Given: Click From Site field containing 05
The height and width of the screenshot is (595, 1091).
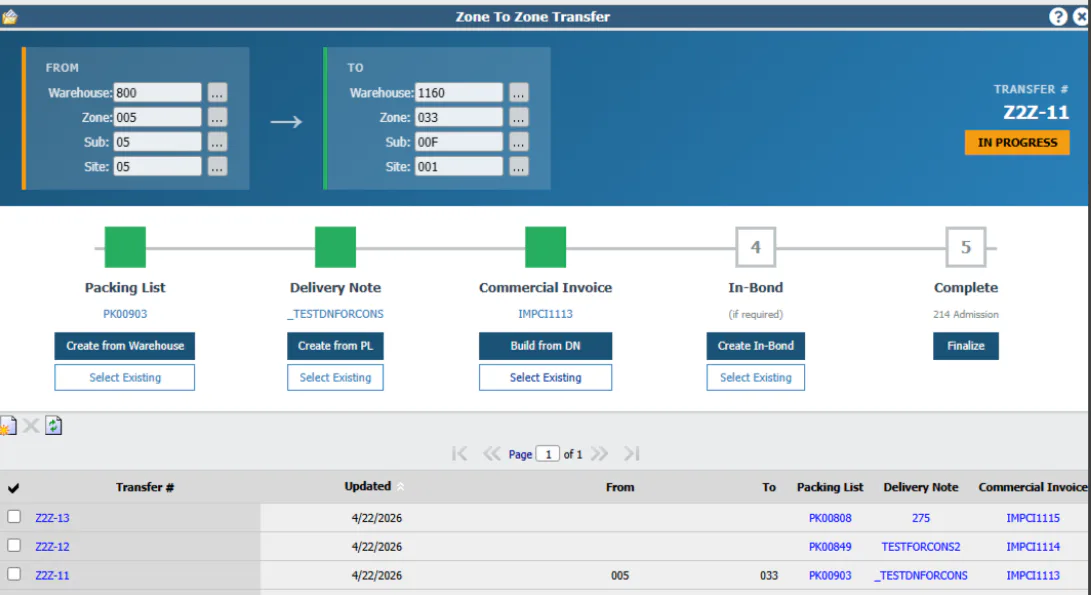Looking at the screenshot, I should (x=157, y=167).
